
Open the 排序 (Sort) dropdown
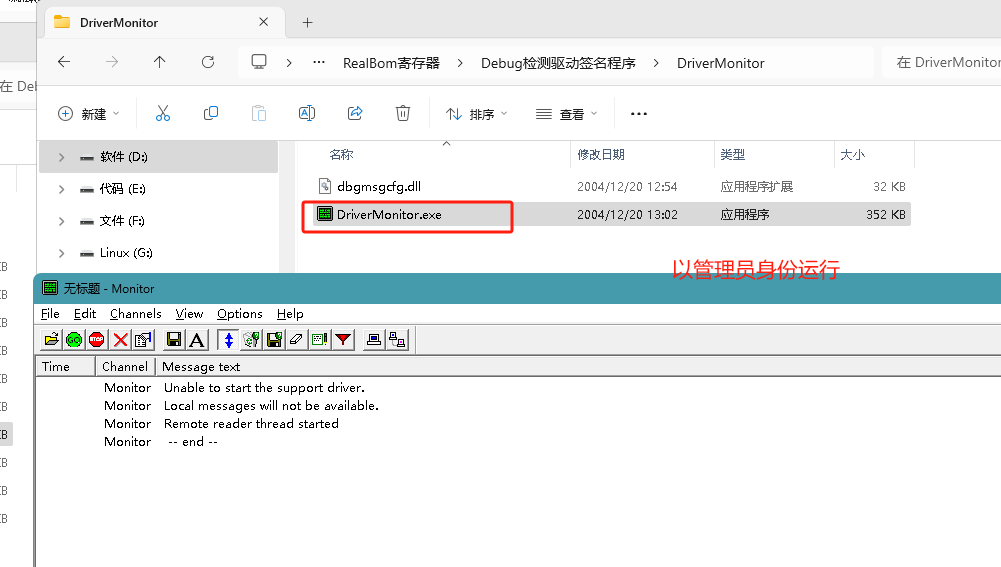pos(477,114)
